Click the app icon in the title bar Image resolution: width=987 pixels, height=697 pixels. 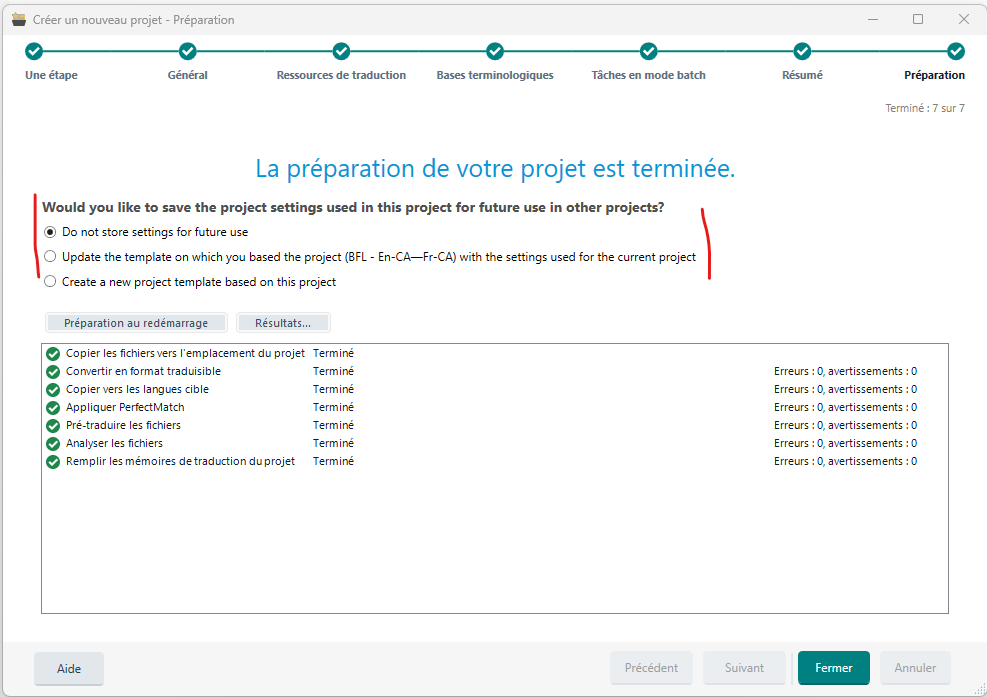coord(19,20)
